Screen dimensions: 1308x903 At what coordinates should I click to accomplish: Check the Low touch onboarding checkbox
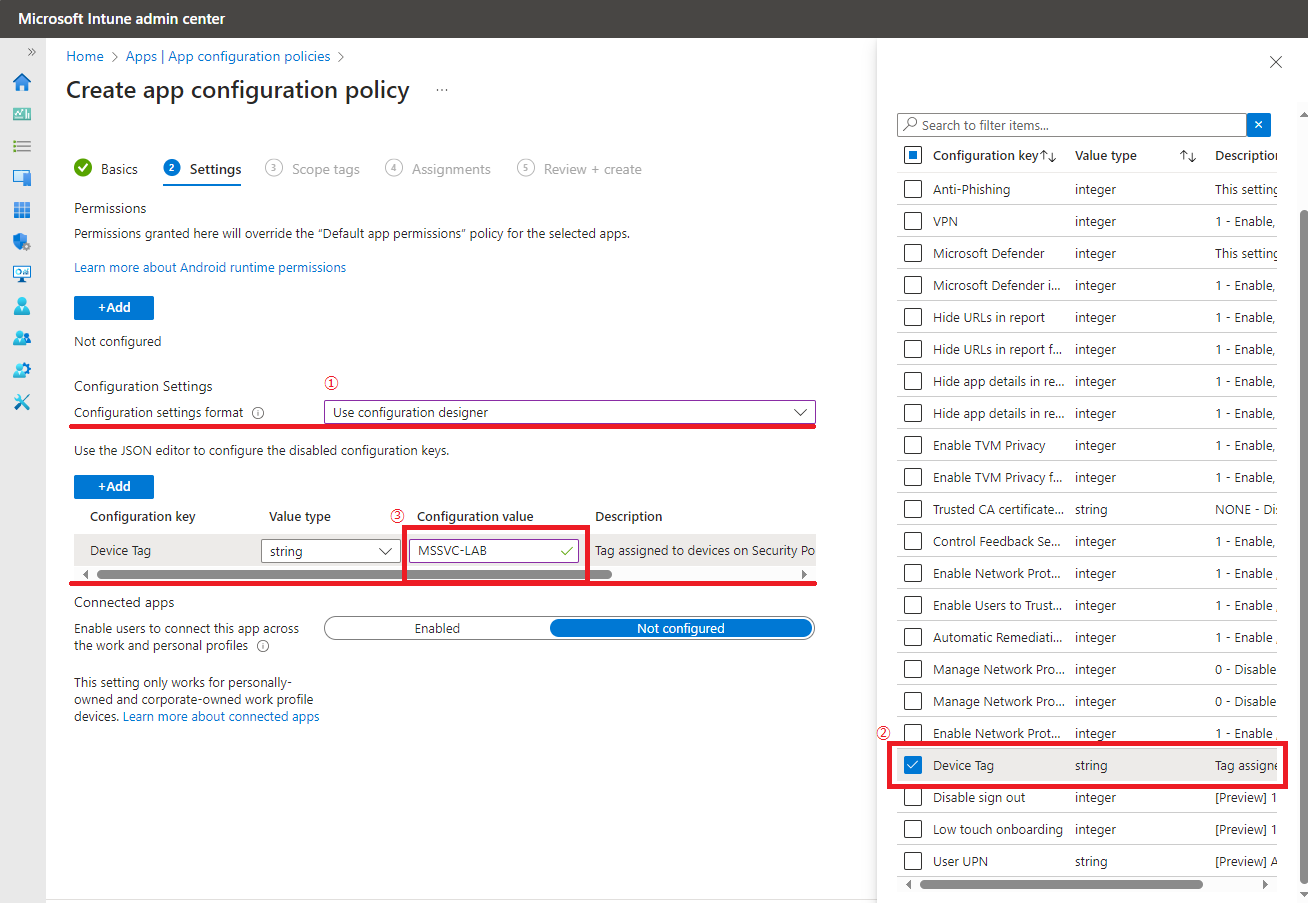pos(913,829)
